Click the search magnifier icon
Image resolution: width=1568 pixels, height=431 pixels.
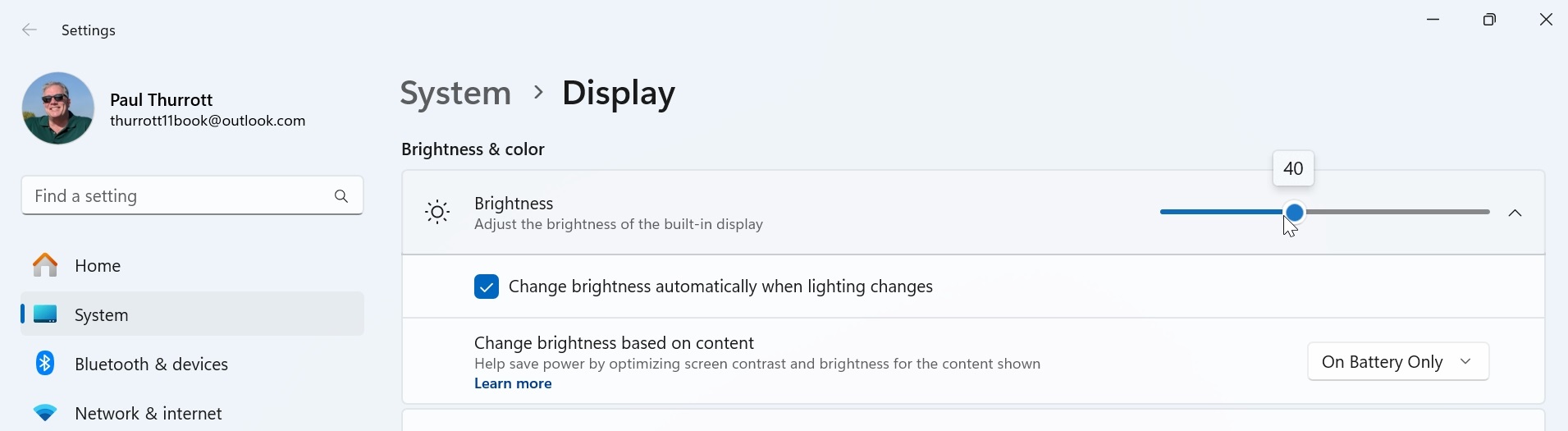pos(341,196)
